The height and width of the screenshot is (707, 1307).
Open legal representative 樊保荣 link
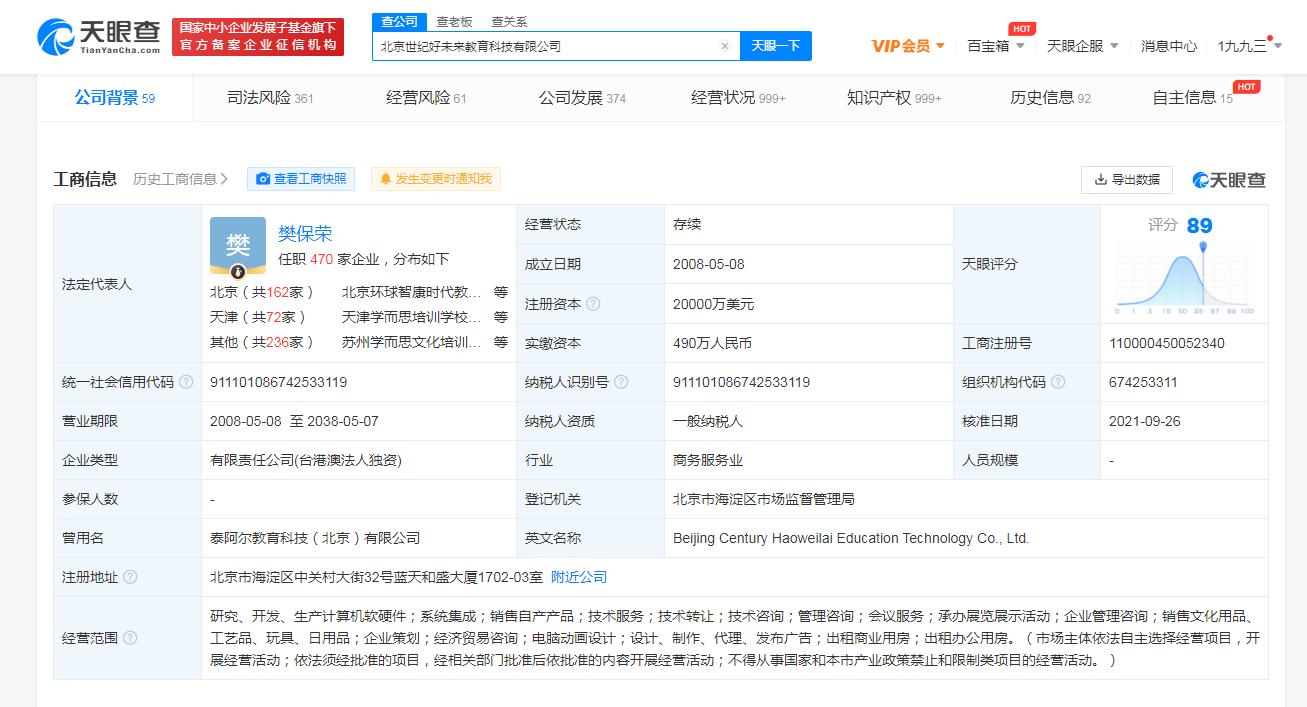(305, 233)
